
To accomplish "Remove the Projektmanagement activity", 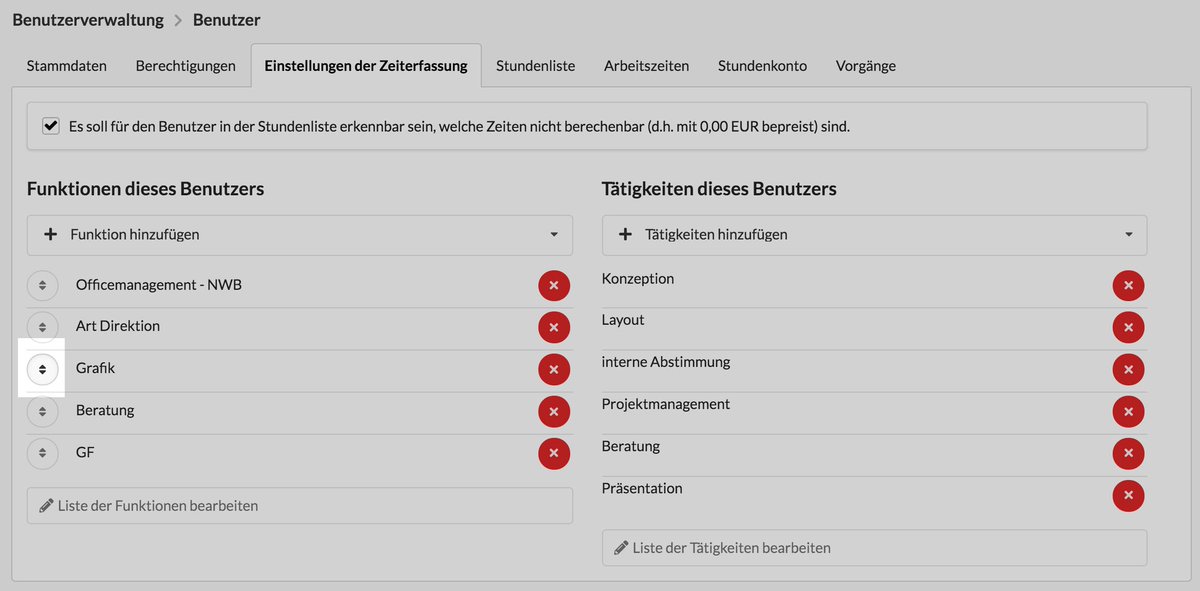I will 1128,412.
